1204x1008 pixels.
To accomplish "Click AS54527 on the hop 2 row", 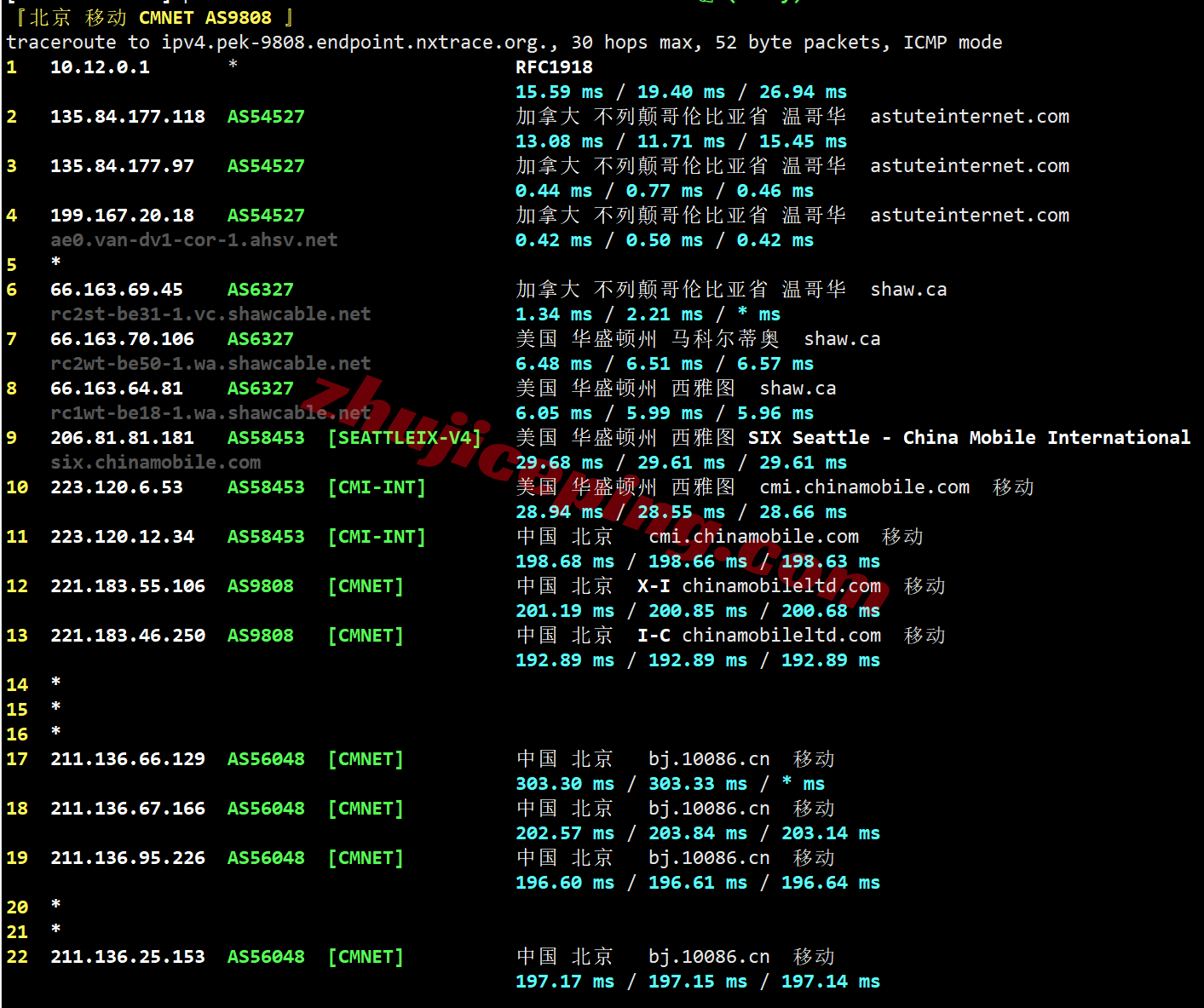I will [x=266, y=117].
